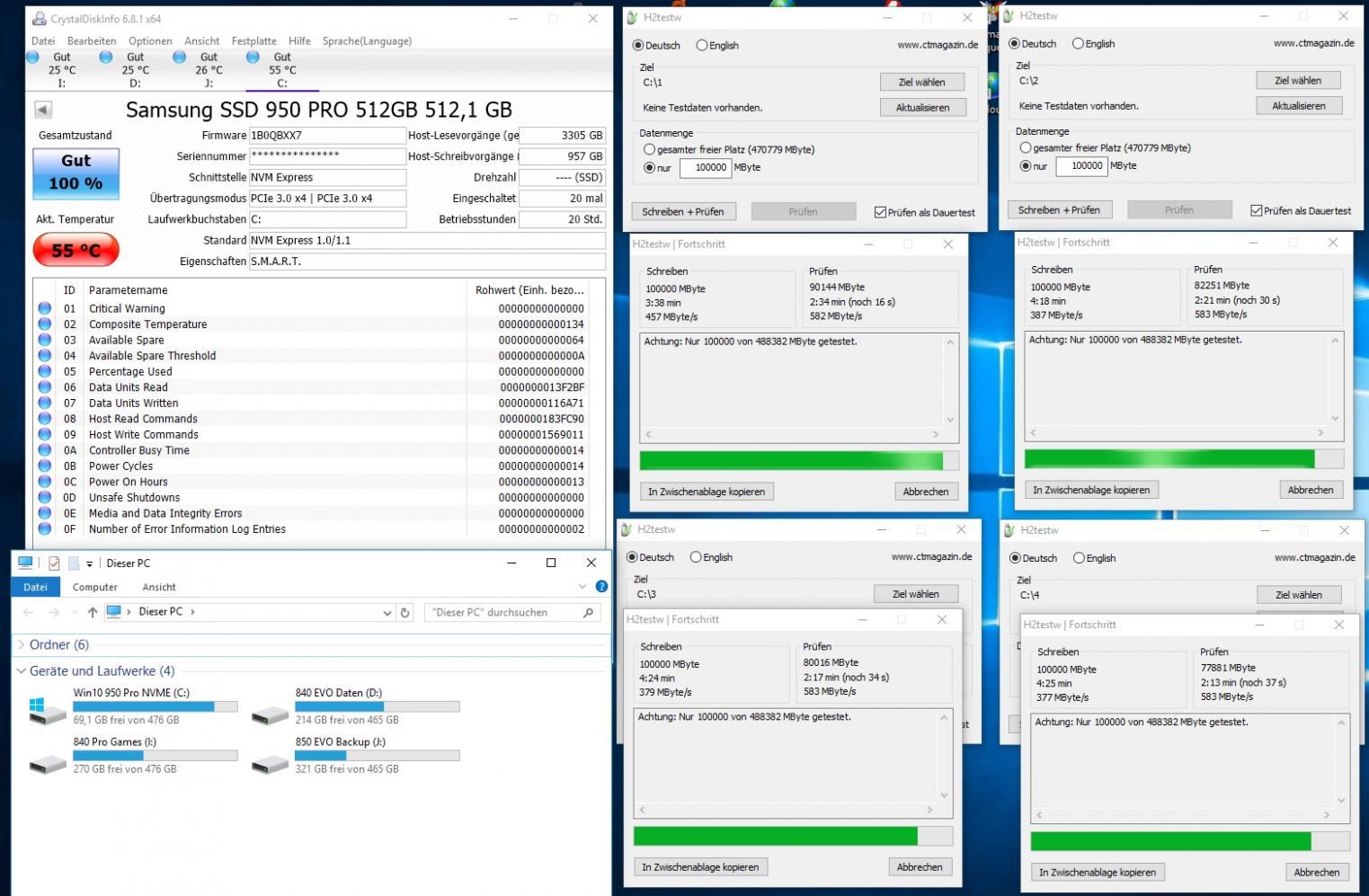Open the Datei menu in CrystalDiskInfo

43,41
